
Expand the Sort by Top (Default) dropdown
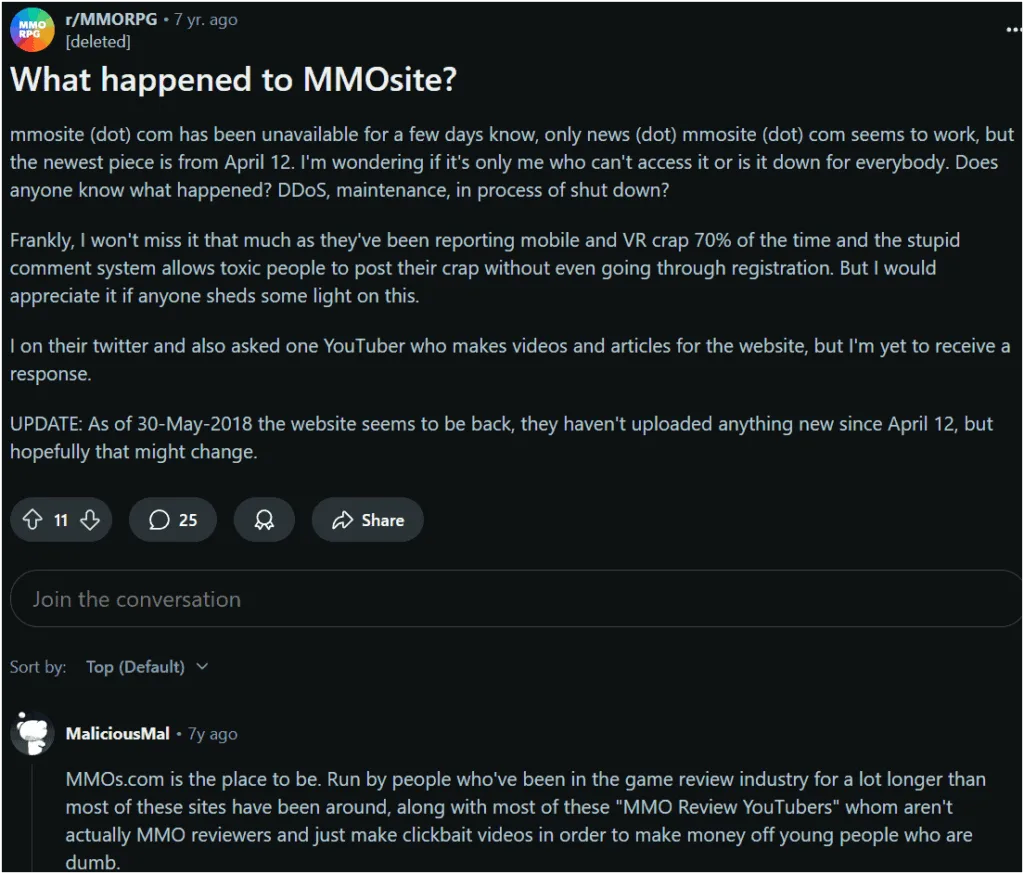(135, 667)
